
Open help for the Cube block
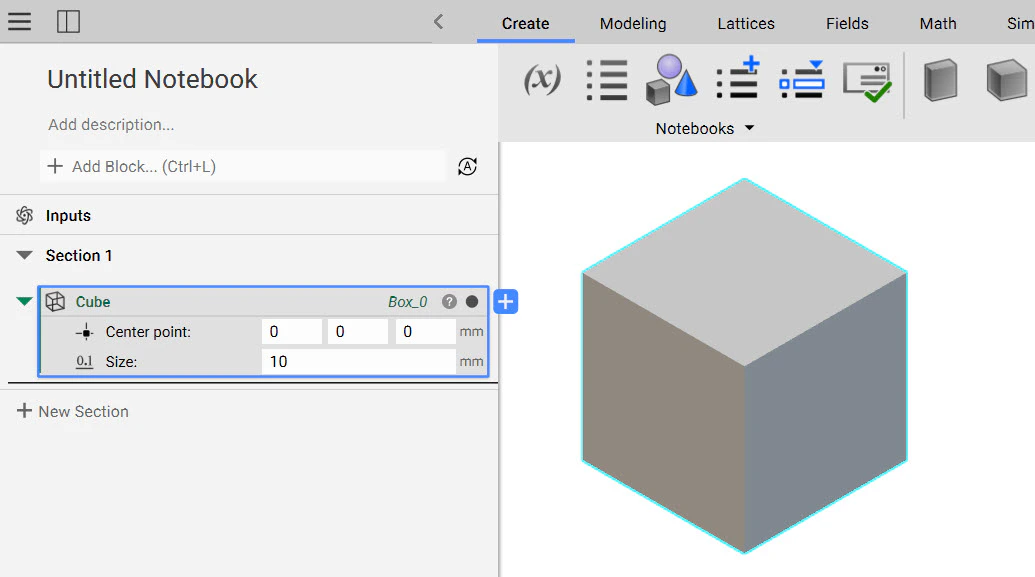450,302
